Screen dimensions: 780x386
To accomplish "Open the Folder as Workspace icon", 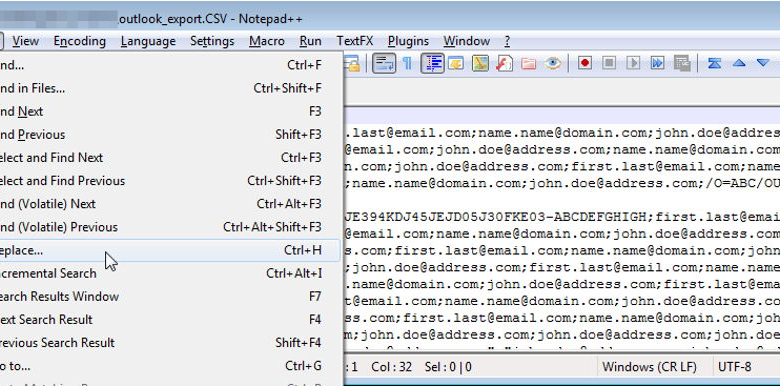I will [528, 63].
